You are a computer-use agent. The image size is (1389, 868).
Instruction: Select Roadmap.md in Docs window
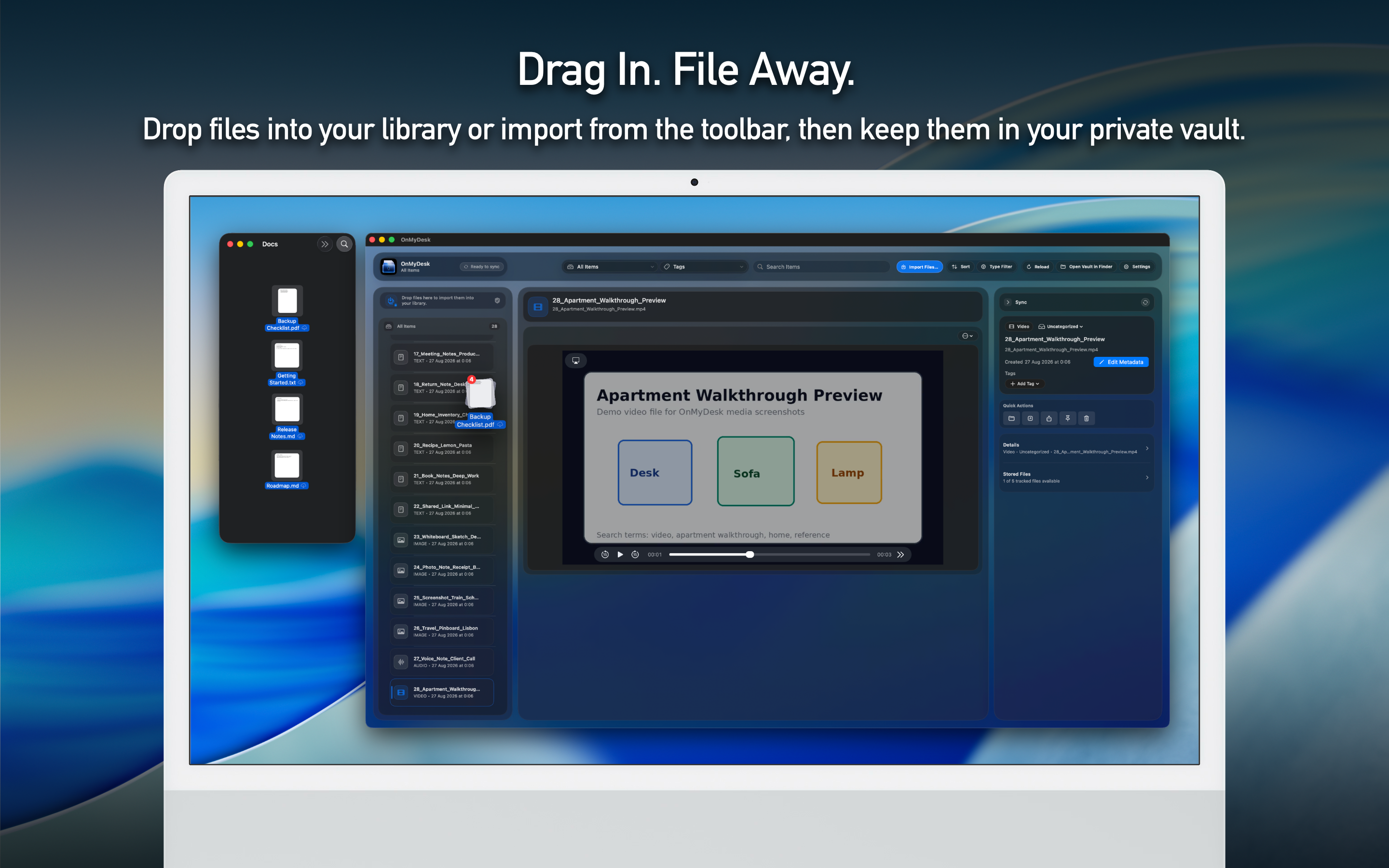[x=287, y=469]
